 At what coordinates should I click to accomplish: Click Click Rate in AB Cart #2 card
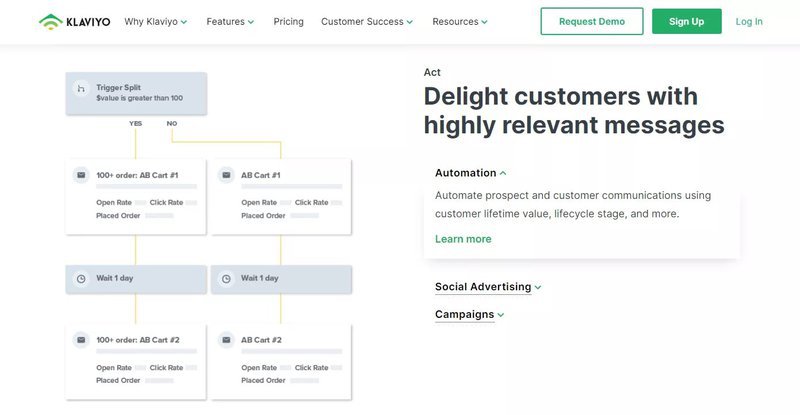(x=312, y=368)
